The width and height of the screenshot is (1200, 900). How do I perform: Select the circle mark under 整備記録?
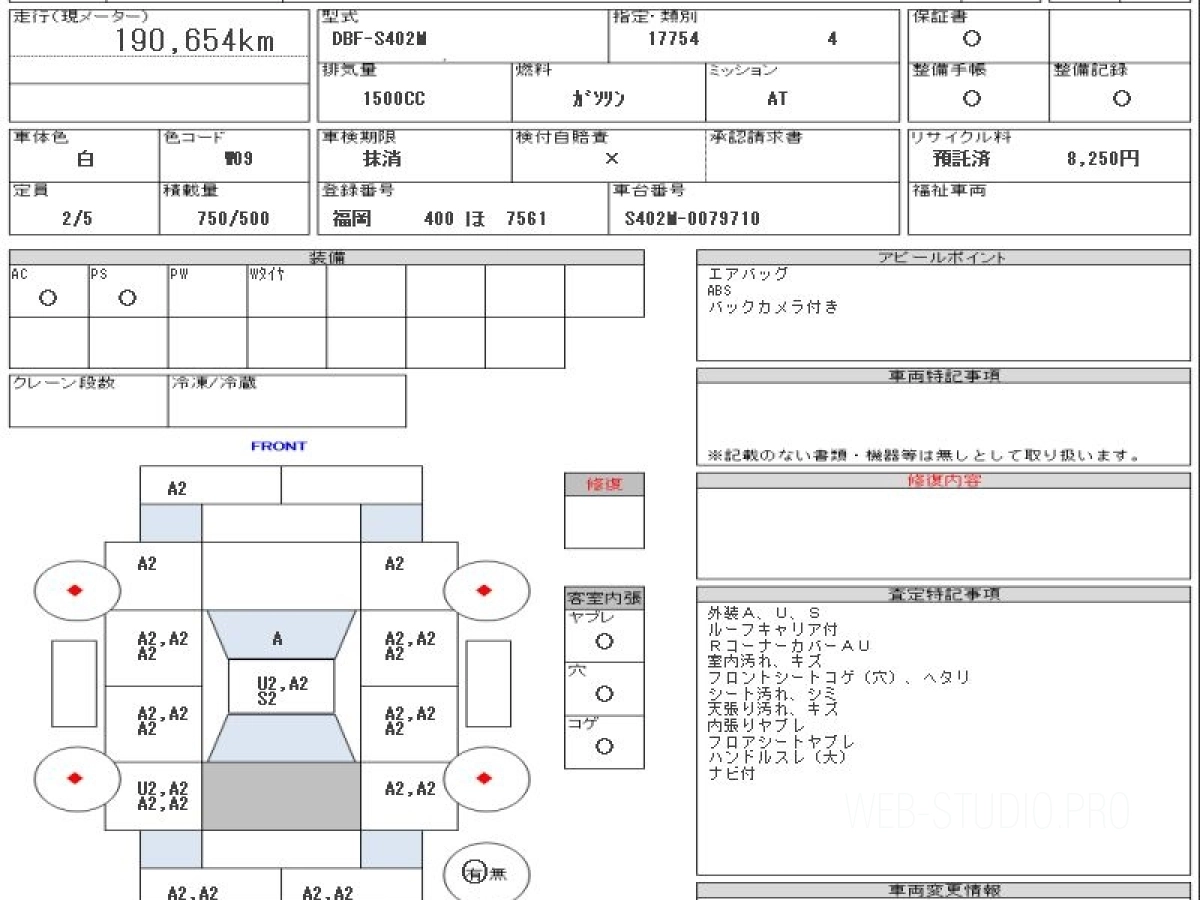[x=1122, y=98]
